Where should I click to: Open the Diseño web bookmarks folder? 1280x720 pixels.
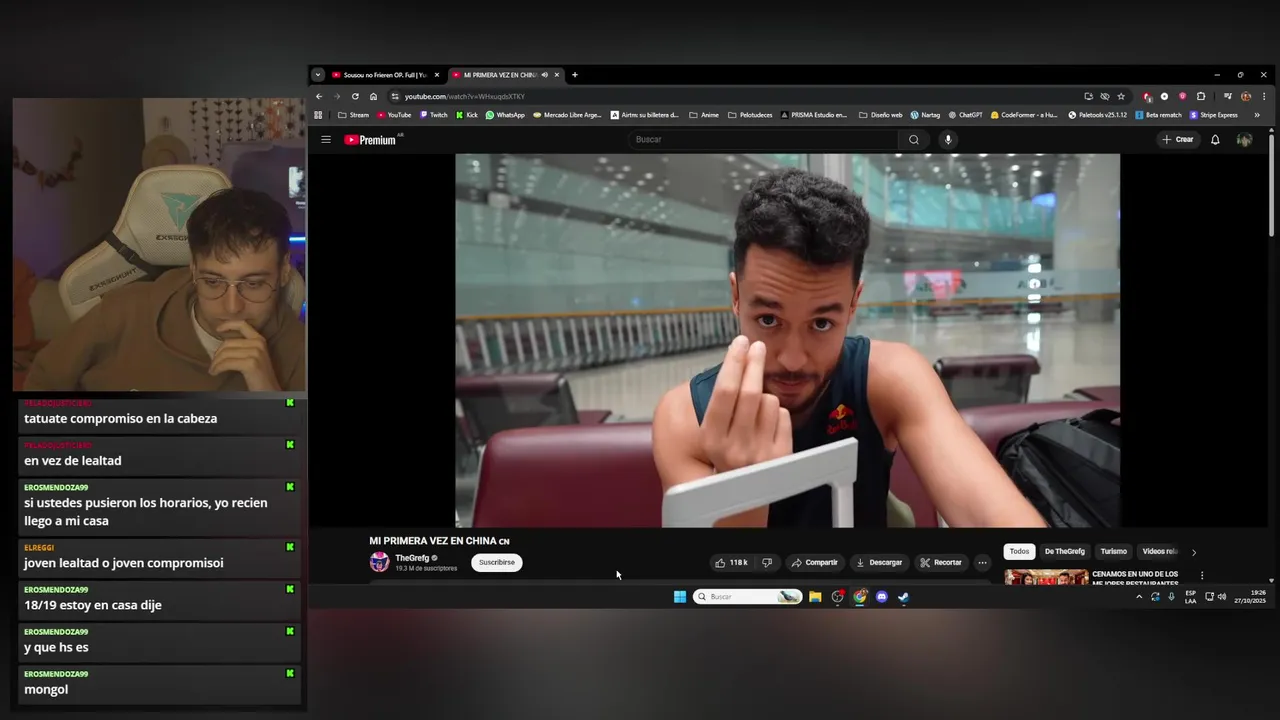pyautogui.click(x=880, y=115)
